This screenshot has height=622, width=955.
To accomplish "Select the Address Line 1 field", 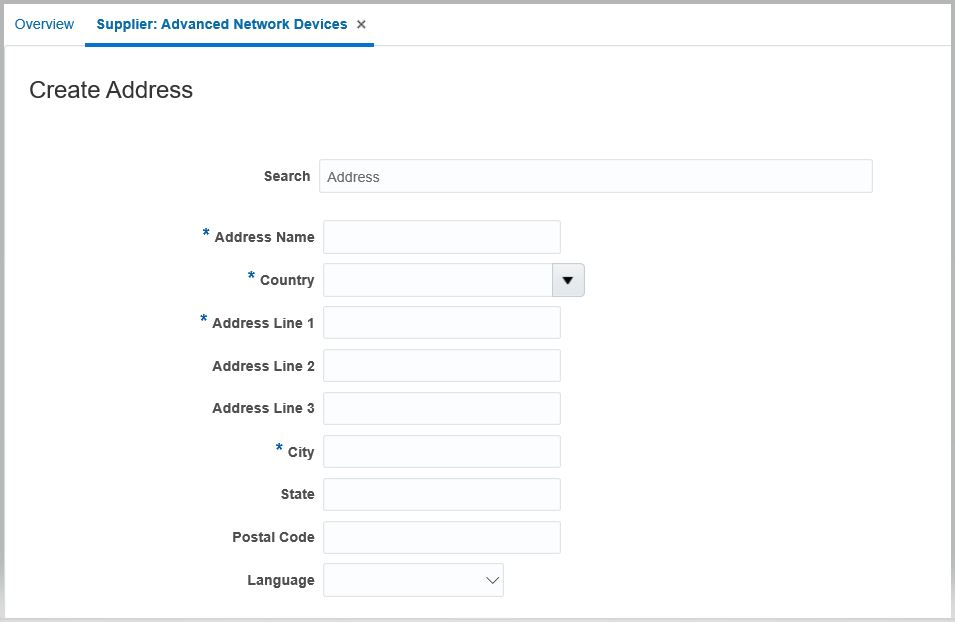I will [x=441, y=323].
